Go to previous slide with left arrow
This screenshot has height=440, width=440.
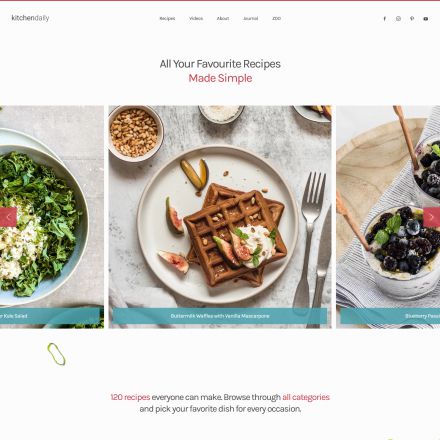tap(8, 217)
